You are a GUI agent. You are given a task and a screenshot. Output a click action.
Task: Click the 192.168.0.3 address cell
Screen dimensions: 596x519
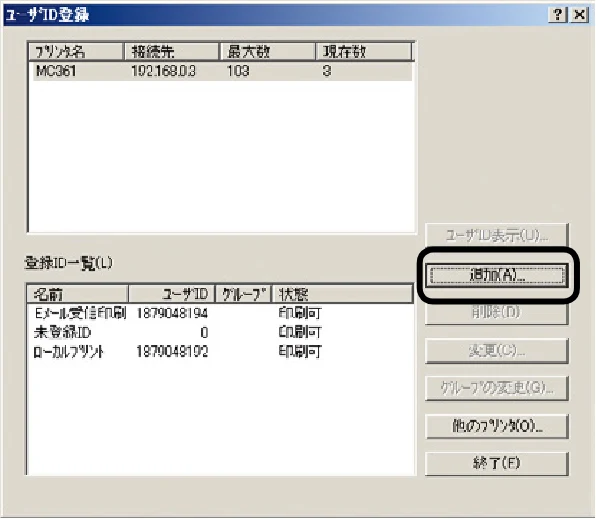click(163, 71)
